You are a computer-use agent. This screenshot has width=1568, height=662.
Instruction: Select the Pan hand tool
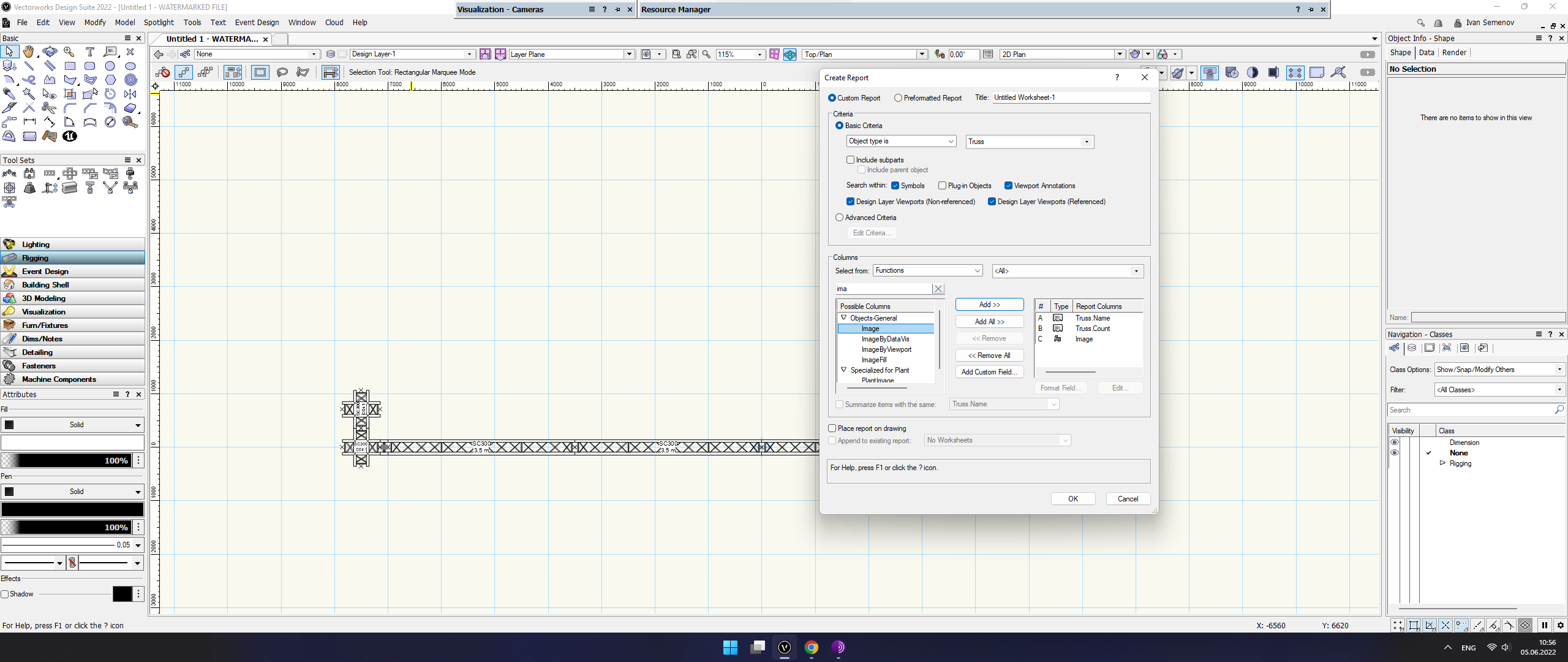(x=29, y=52)
